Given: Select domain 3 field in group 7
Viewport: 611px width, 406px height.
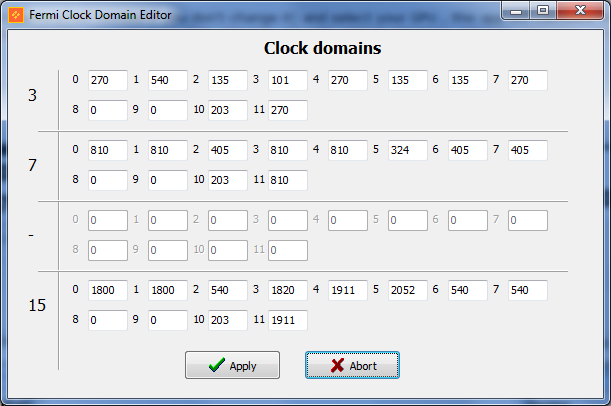Looking at the screenshot, I should pos(288,150).
